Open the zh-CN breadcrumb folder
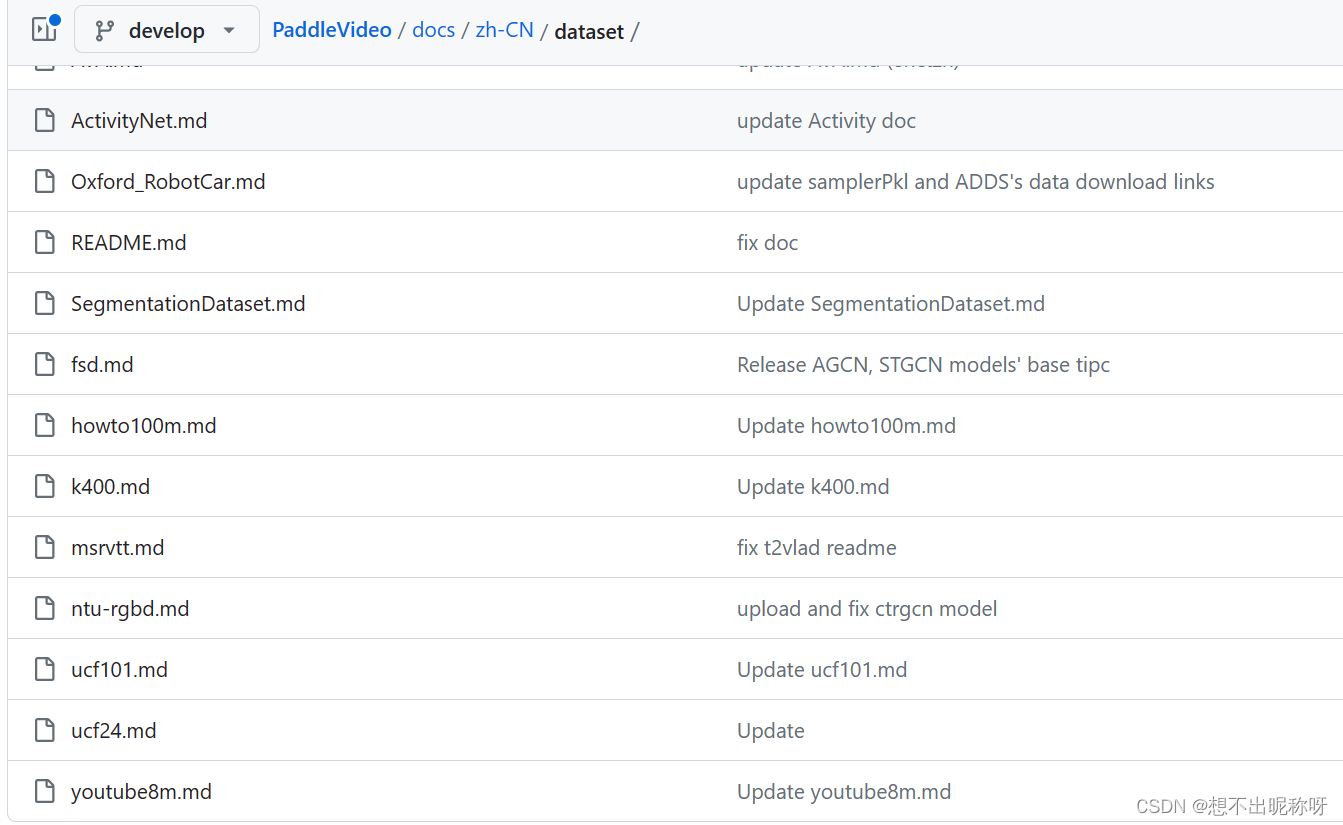 (x=504, y=30)
